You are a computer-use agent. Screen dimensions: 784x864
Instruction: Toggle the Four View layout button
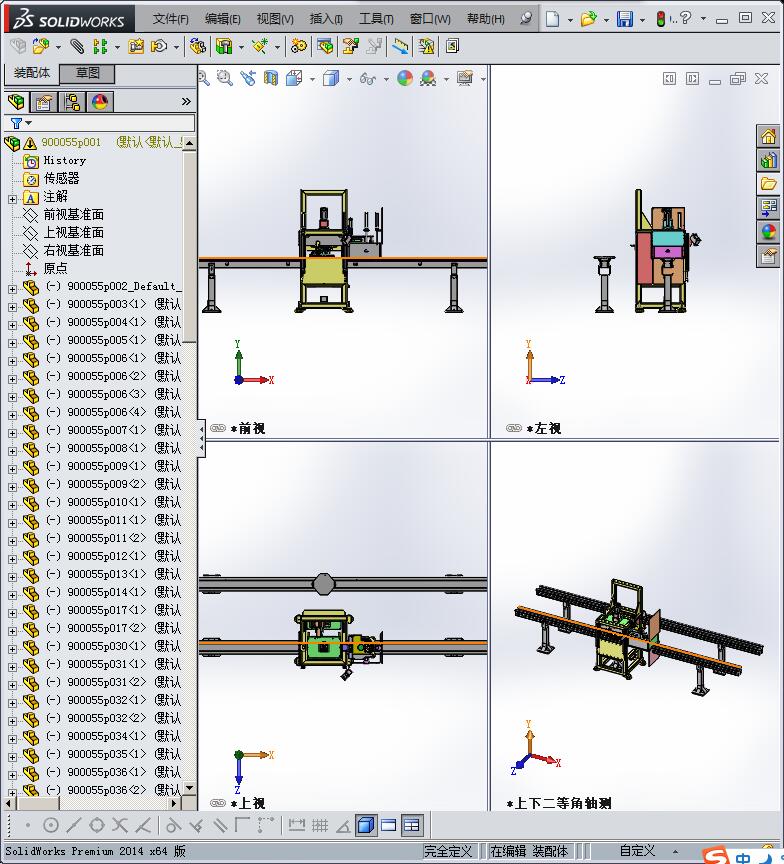coord(412,825)
